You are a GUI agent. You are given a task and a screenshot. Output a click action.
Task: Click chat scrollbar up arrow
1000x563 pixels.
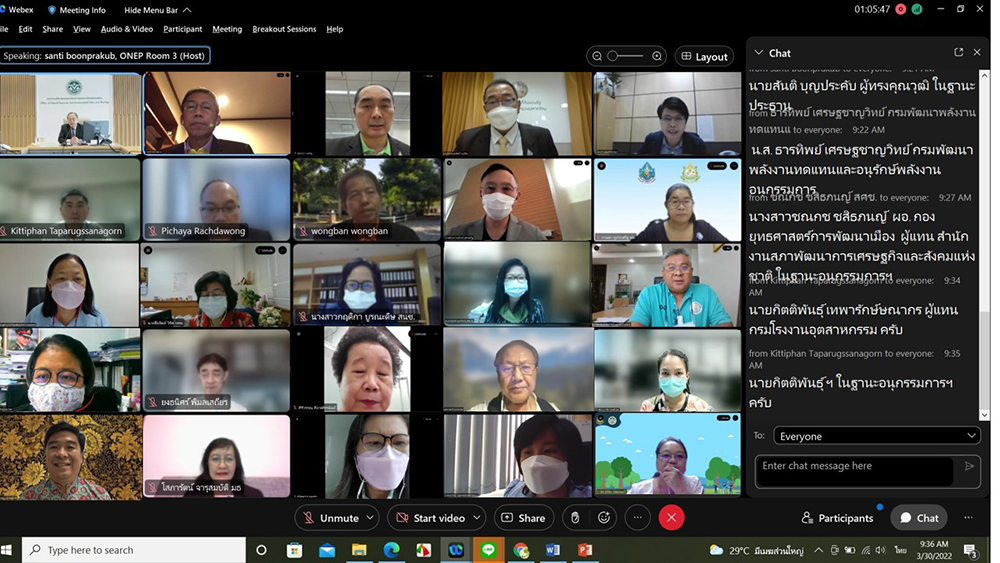pos(984,75)
